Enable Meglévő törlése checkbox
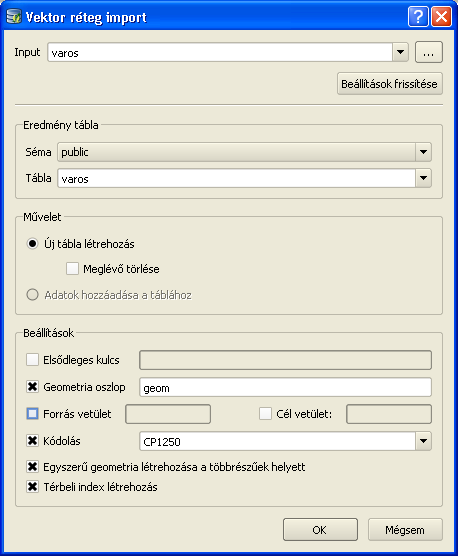The height and width of the screenshot is (556, 458). pos(72,268)
